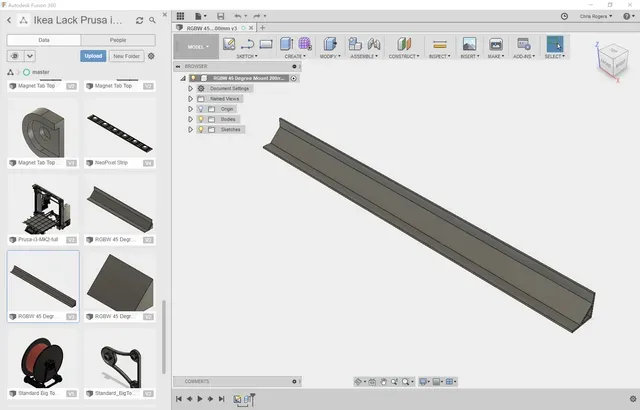Open timeline settings gear at bottom right
Screen dimensions: 640x410
[633, 399]
